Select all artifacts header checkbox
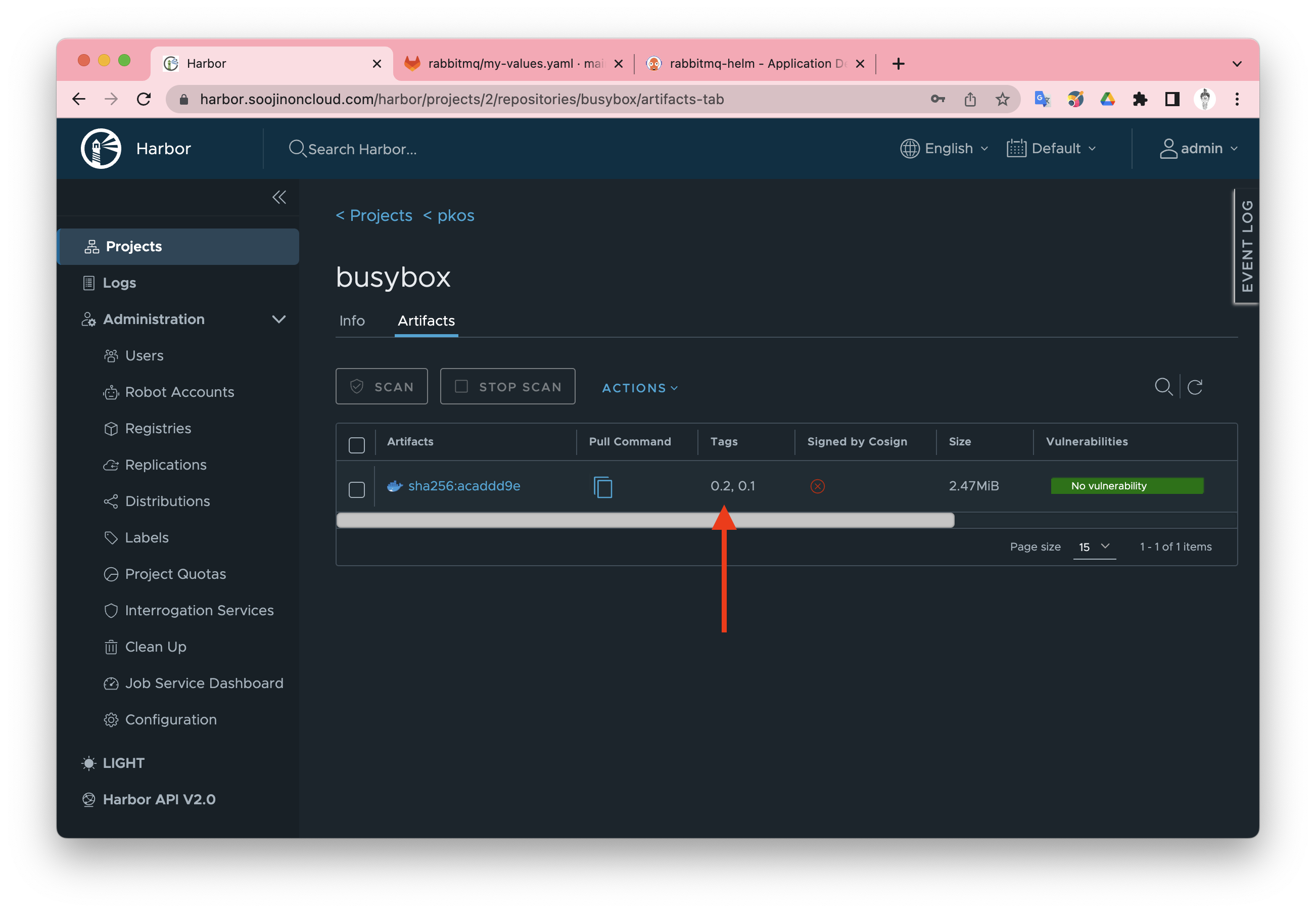 (x=356, y=445)
